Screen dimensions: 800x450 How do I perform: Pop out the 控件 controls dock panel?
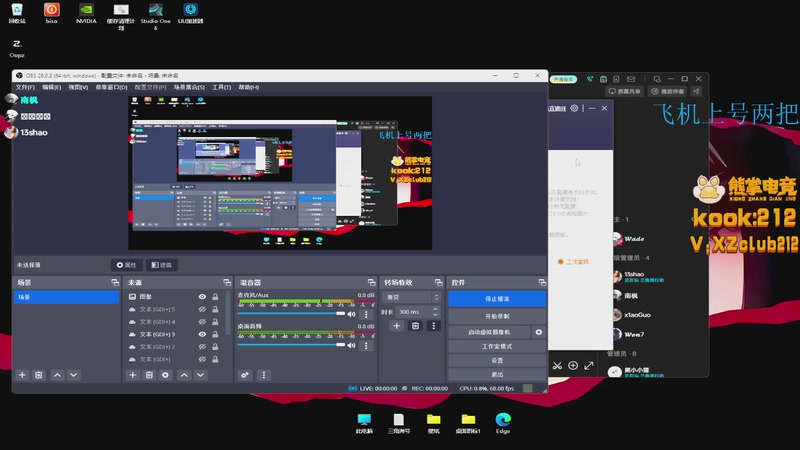[542, 282]
